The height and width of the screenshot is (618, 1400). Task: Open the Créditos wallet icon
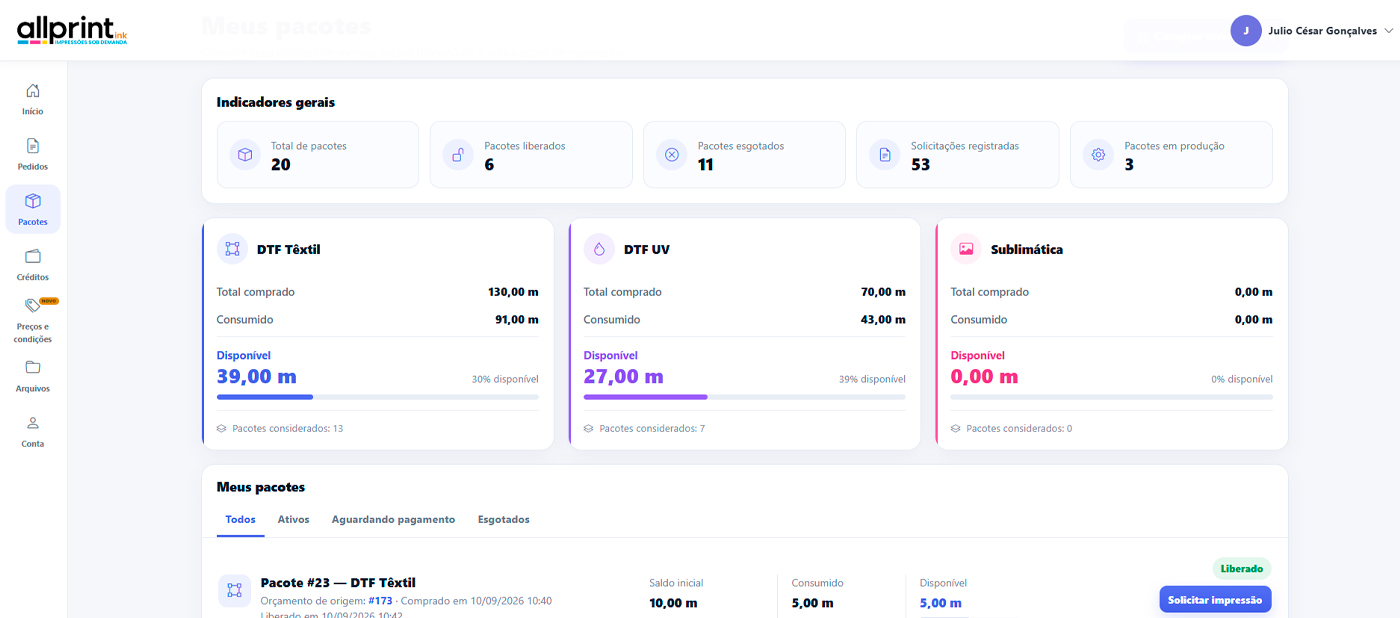33,256
